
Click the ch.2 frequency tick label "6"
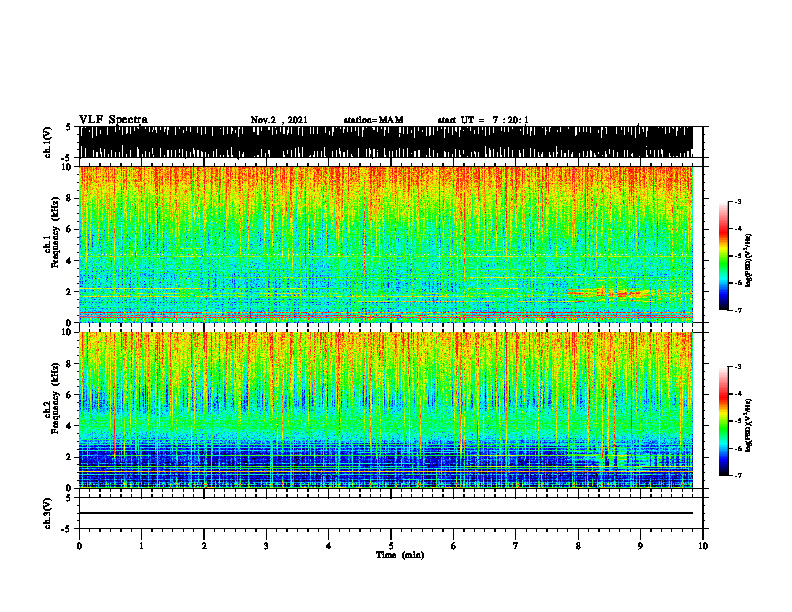pos(70,395)
